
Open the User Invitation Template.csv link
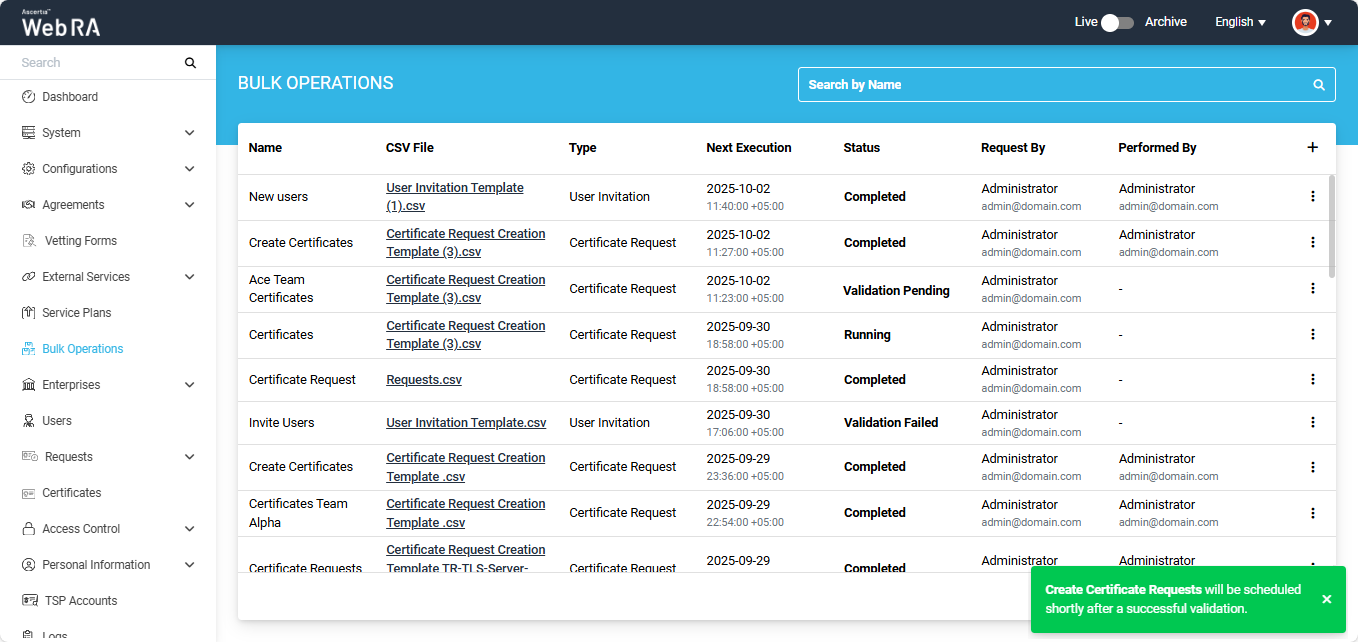click(466, 423)
